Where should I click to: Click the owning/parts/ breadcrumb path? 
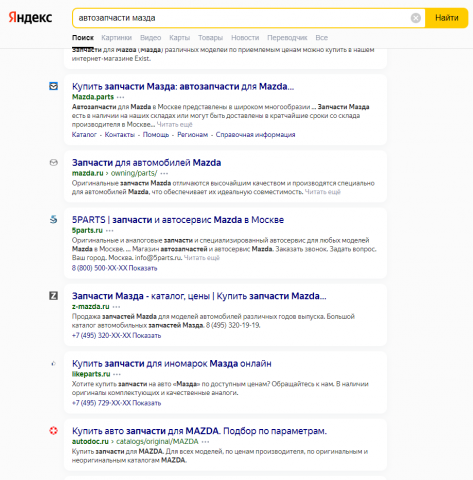[134, 173]
